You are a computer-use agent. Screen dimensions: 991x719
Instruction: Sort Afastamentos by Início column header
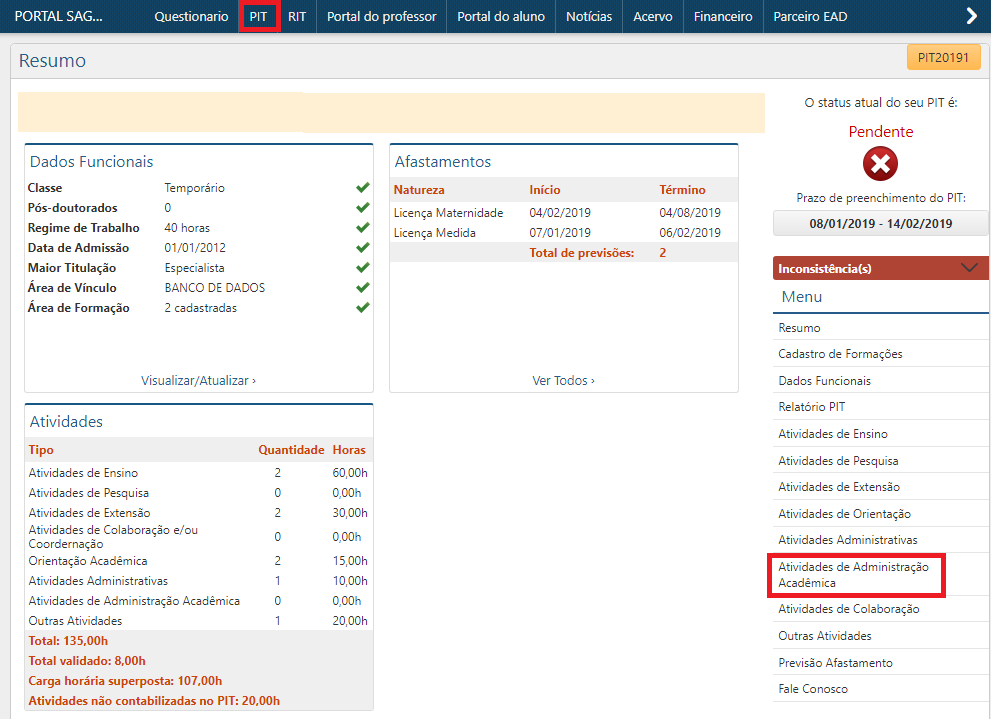545,190
